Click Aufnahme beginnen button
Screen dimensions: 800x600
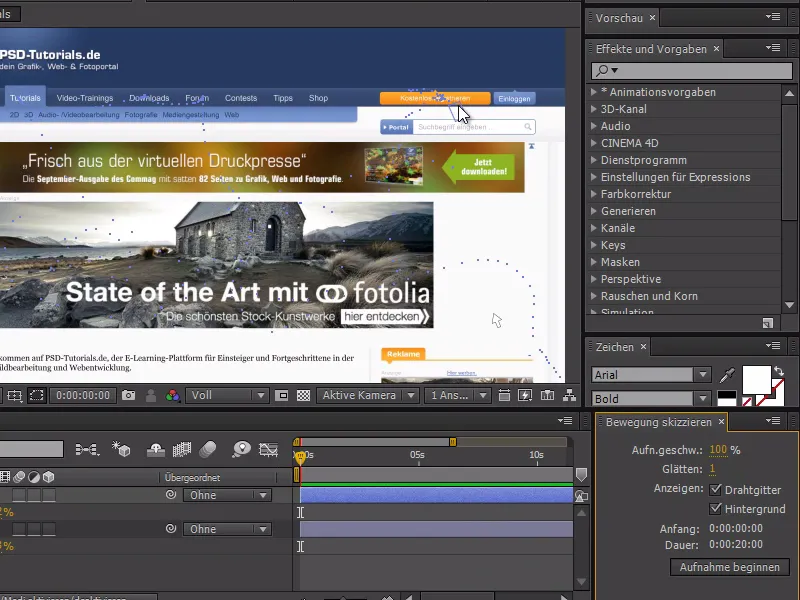point(730,567)
